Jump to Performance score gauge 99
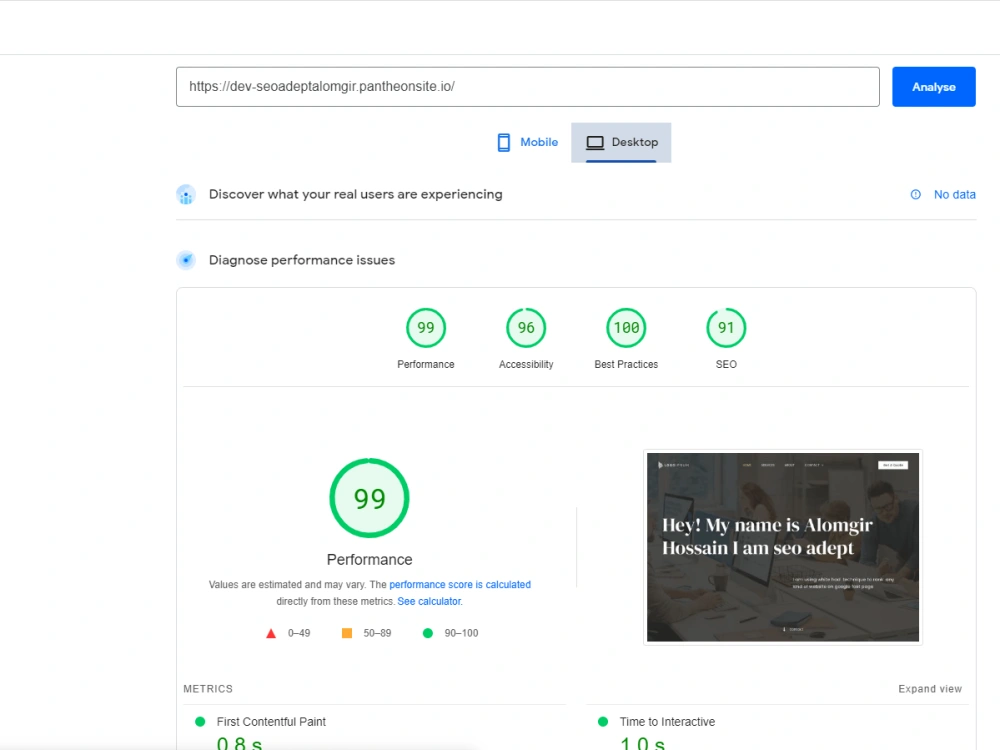Screen dimensions: 1000x750 (x=425, y=328)
